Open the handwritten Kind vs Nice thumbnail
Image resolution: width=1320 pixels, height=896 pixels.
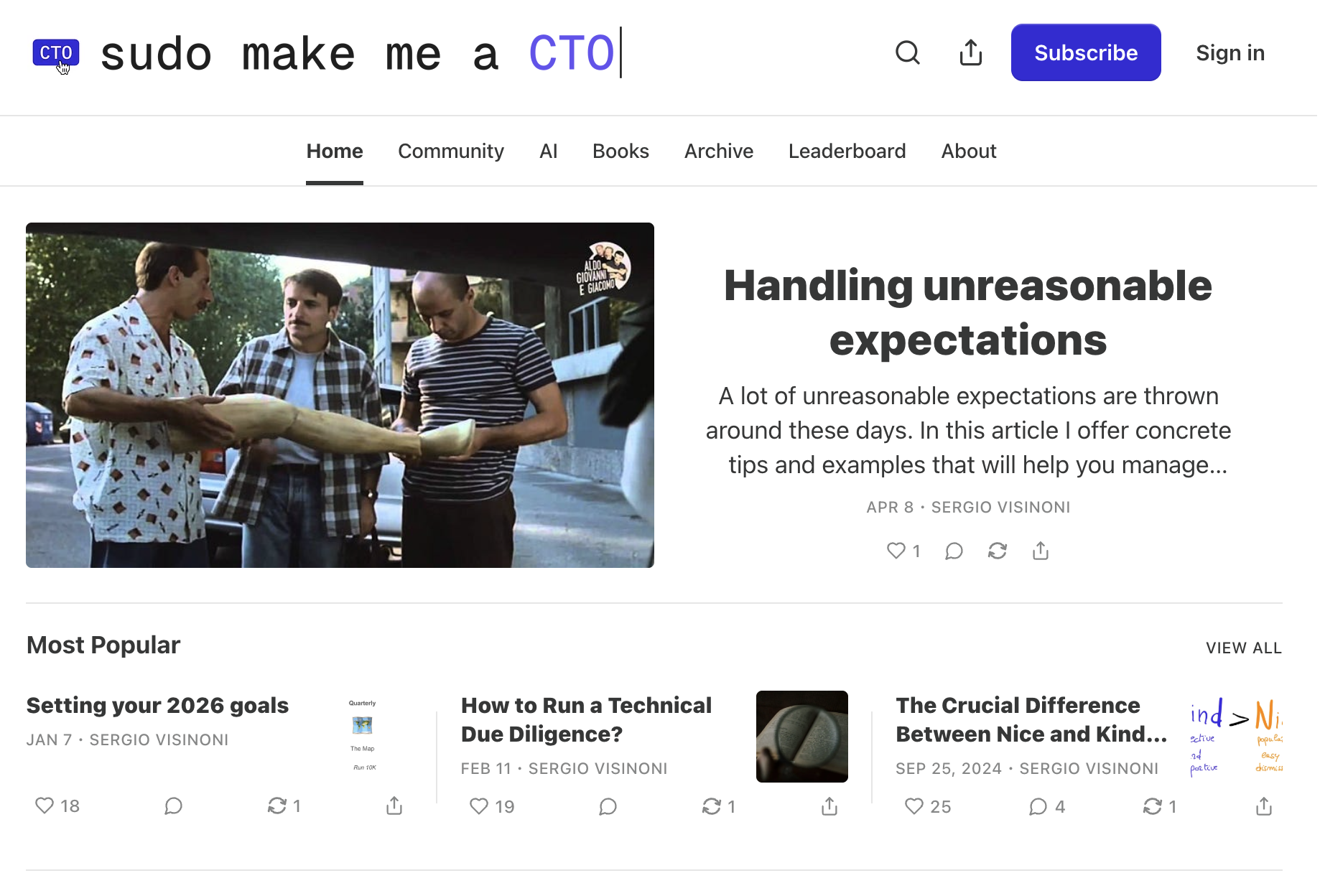(1237, 737)
